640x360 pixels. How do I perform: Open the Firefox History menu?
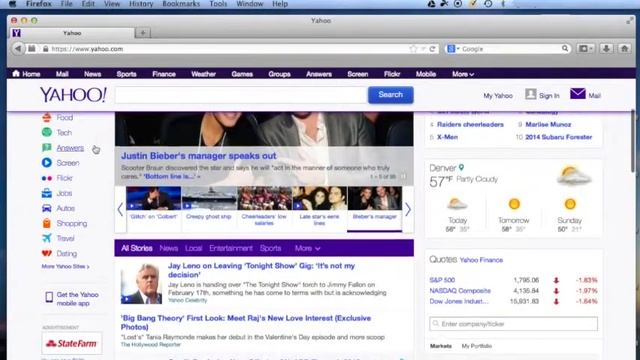pyautogui.click(x=141, y=4)
